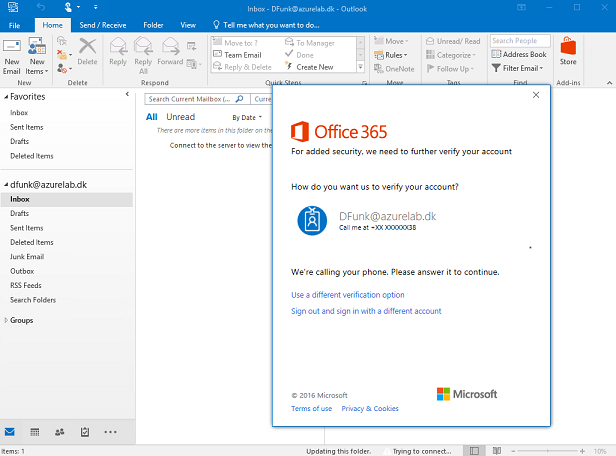Minimize the folder pane
Screen dimensions: 616x456
tap(127, 94)
